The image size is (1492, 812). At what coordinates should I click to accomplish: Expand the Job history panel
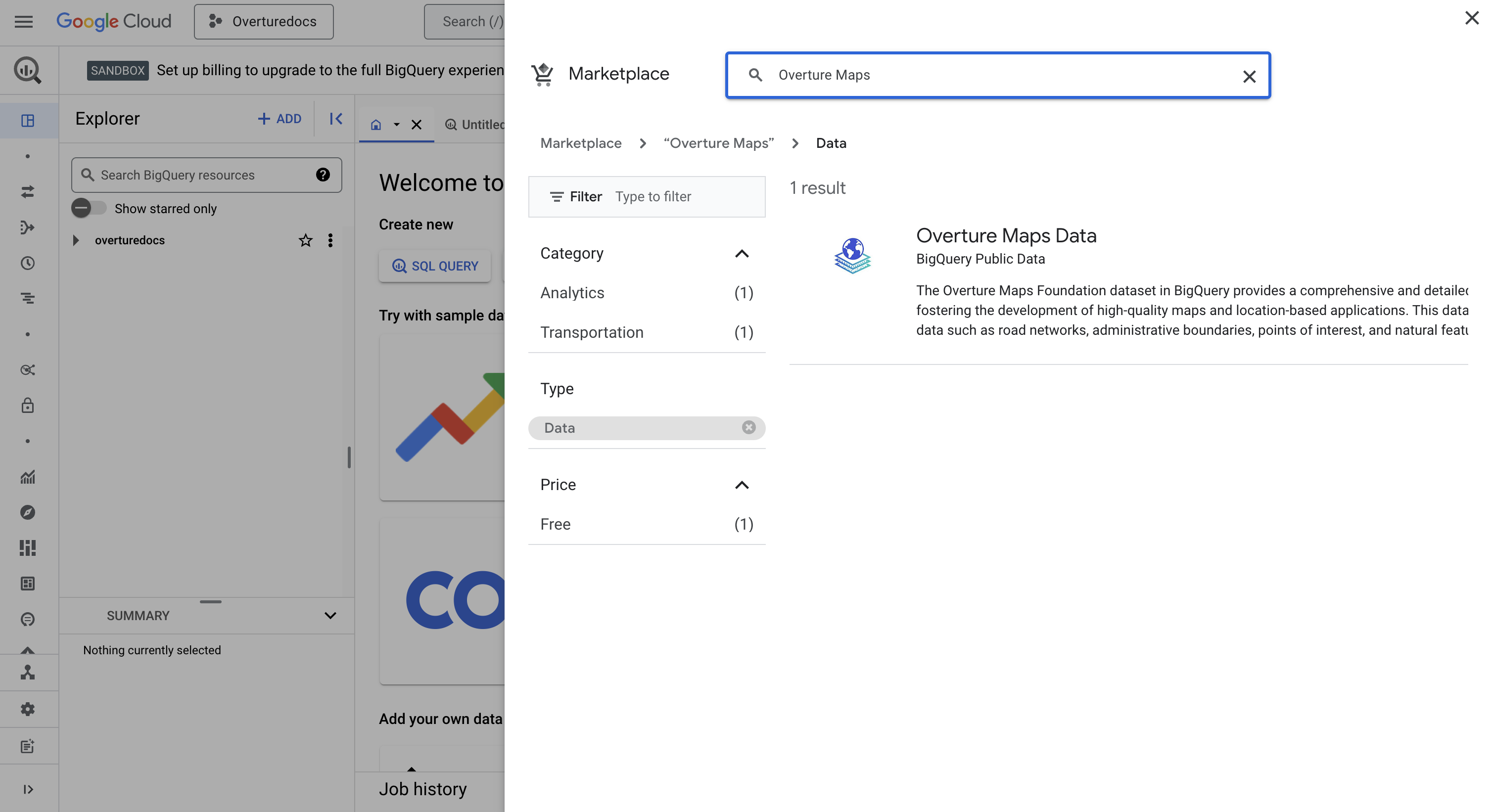pos(423,789)
